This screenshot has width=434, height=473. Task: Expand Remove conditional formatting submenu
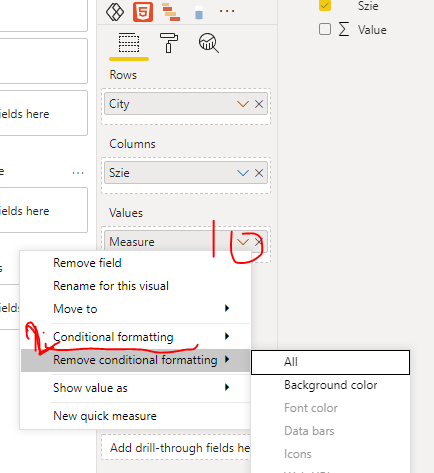coord(135,360)
